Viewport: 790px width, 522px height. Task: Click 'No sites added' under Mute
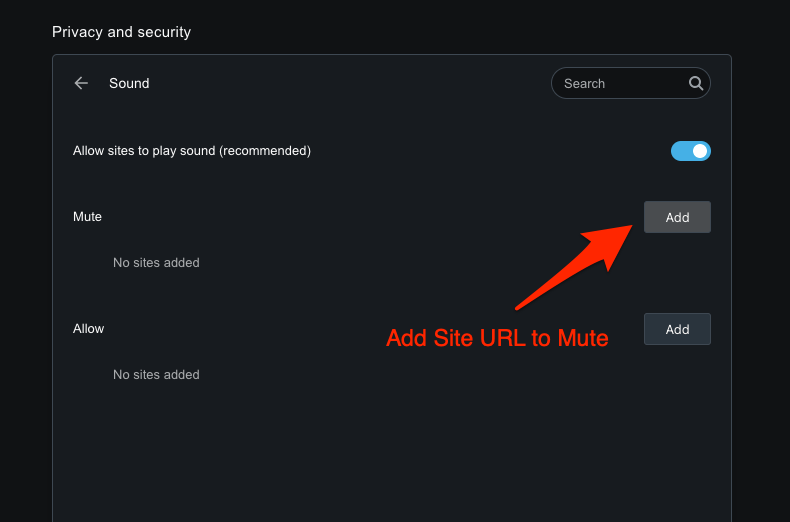pyautogui.click(x=156, y=263)
